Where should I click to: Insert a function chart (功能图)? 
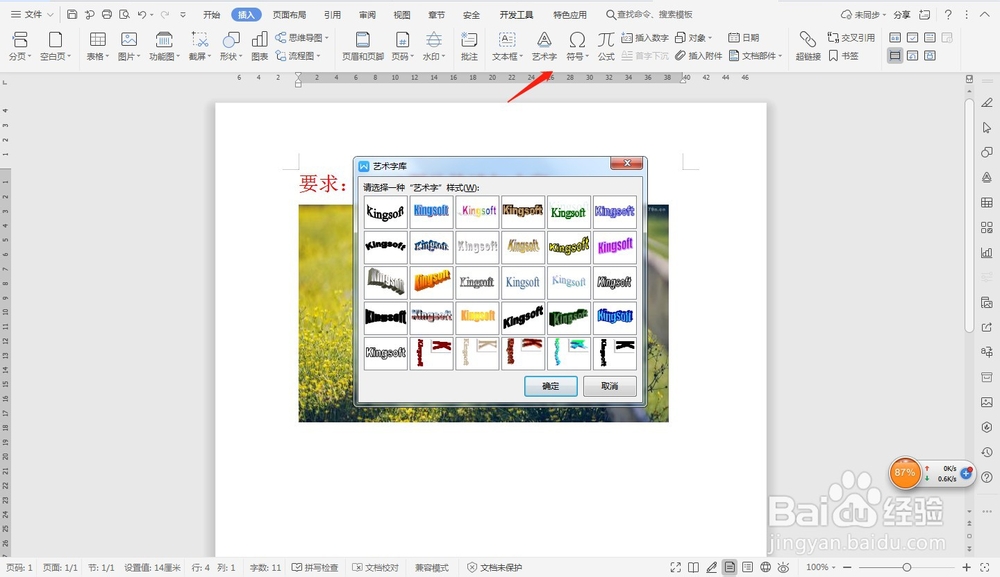tap(164, 46)
